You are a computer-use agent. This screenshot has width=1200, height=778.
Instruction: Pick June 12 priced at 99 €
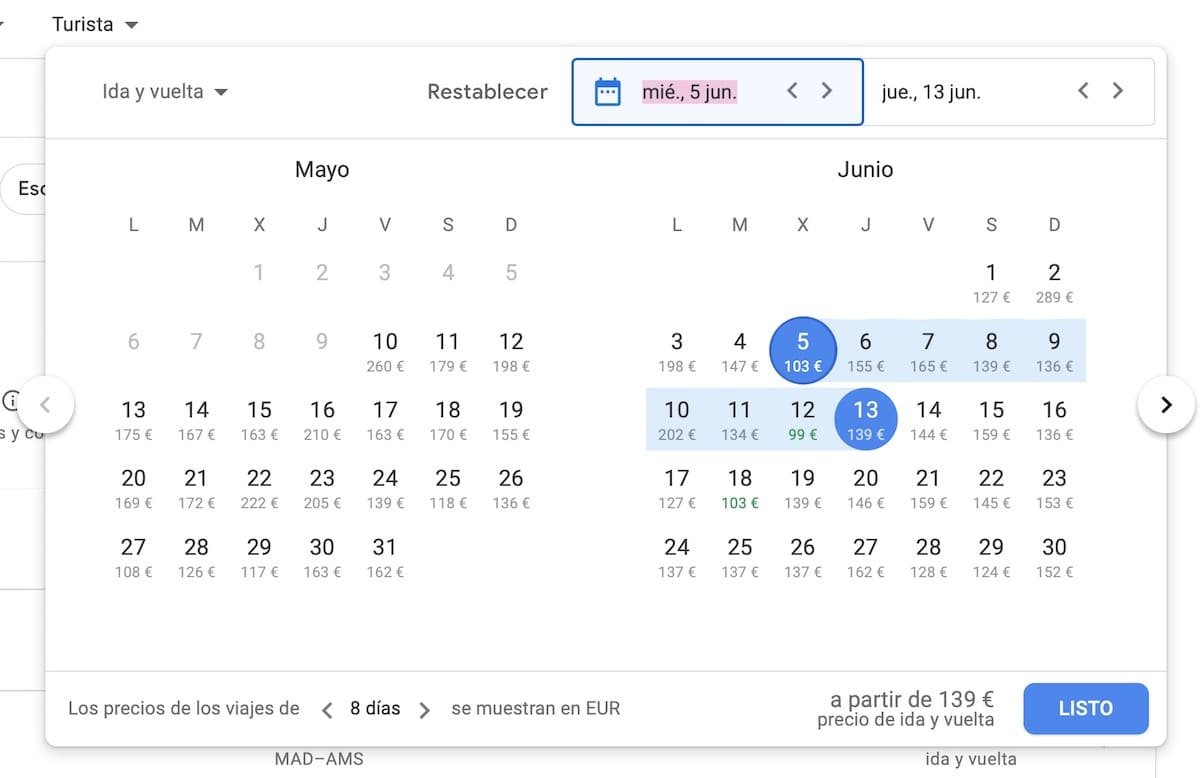point(802,419)
